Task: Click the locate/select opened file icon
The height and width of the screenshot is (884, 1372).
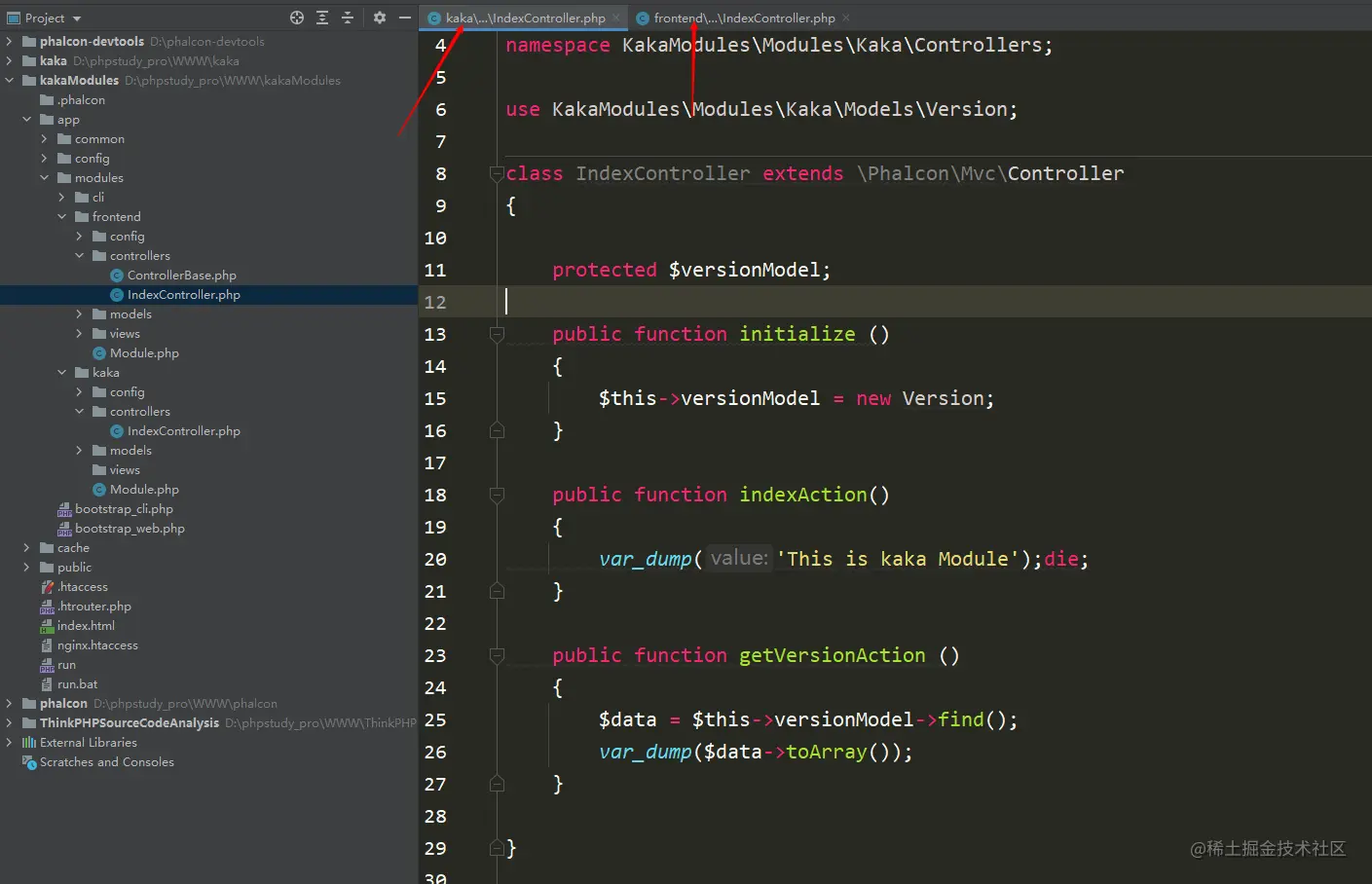Action: pyautogui.click(x=297, y=18)
